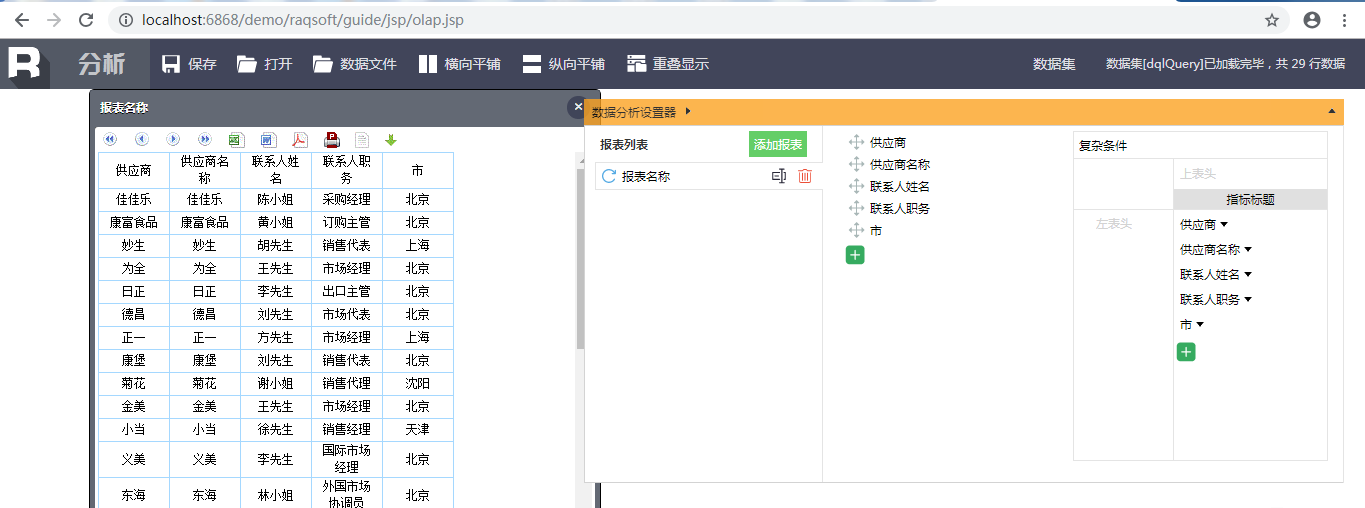Click the 陈小姐 table cell

tap(276, 200)
